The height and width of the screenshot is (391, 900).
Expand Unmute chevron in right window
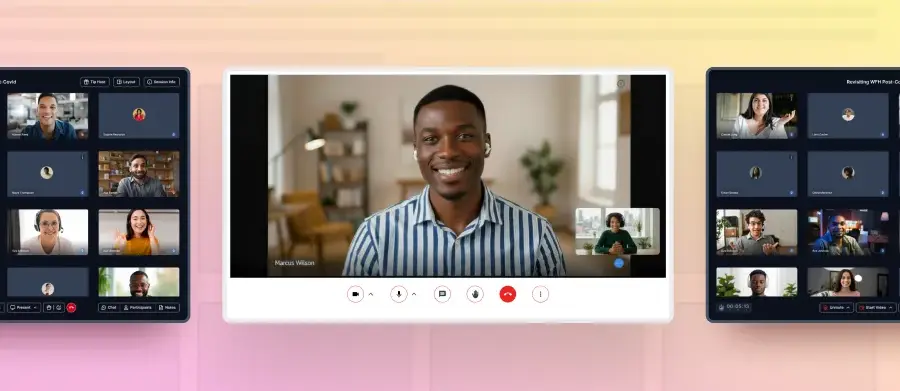[849, 308]
